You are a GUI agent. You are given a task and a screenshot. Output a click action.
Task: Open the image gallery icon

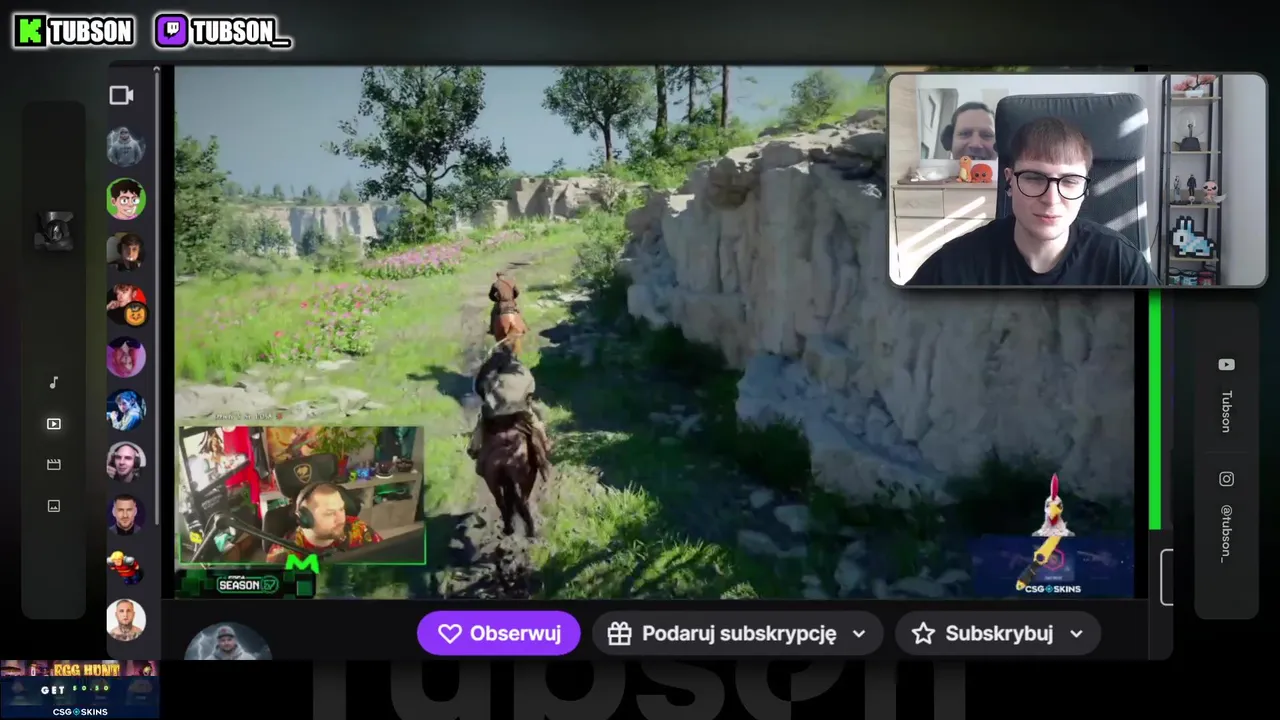tap(54, 506)
